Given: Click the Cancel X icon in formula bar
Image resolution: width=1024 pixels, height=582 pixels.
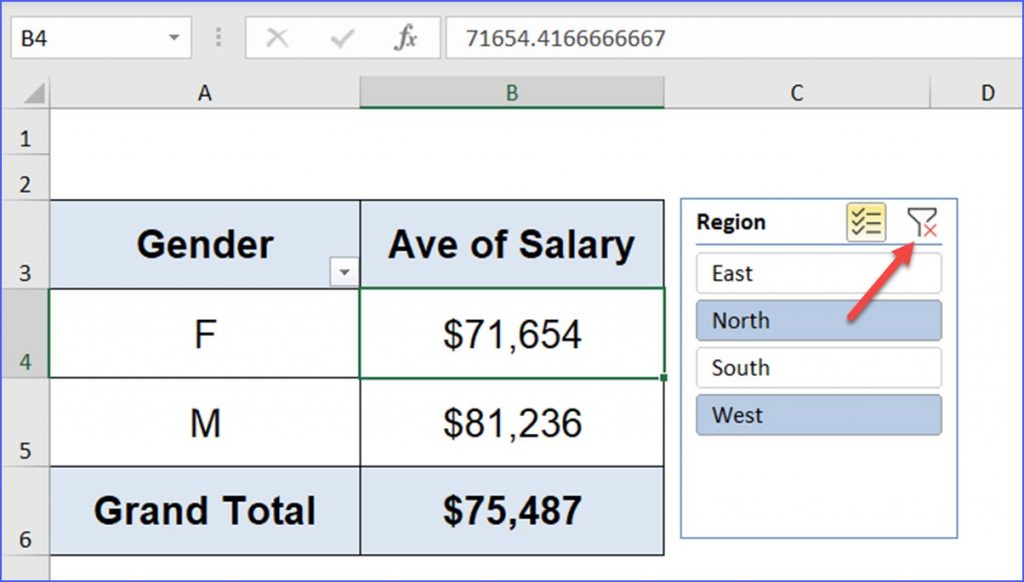Looking at the screenshot, I should pos(277,39).
